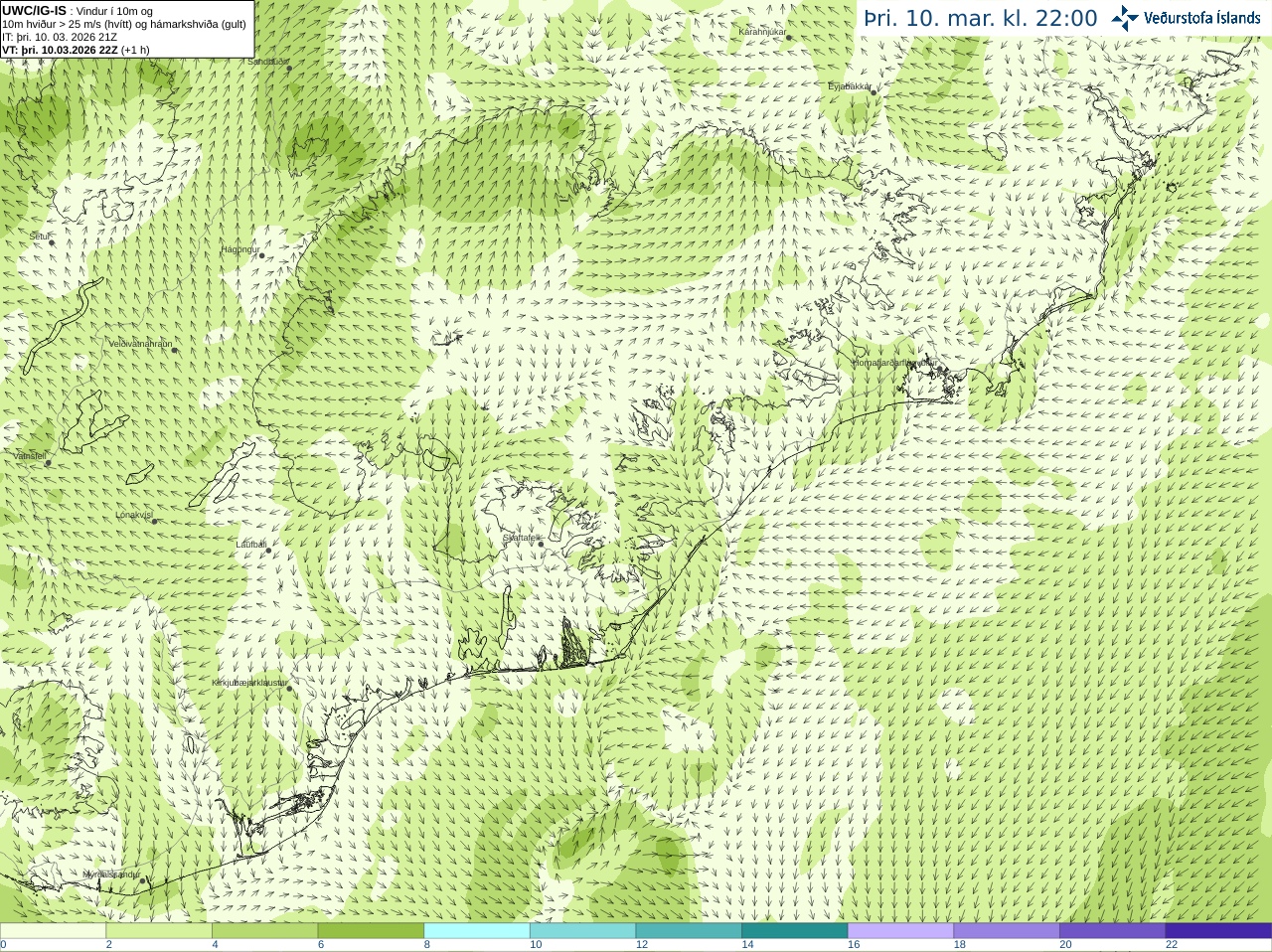Screen dimensions: 1272x952
Task: Click the legend value 10
Action: (x=536, y=945)
